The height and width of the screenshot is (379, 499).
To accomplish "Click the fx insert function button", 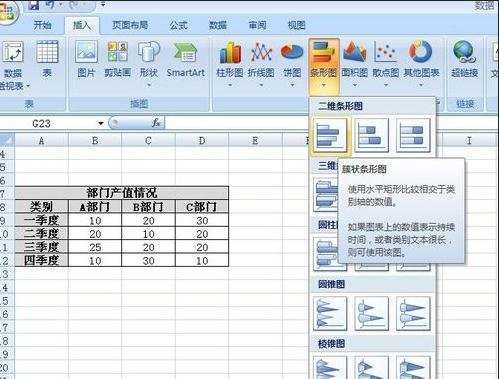I will coord(156,123).
